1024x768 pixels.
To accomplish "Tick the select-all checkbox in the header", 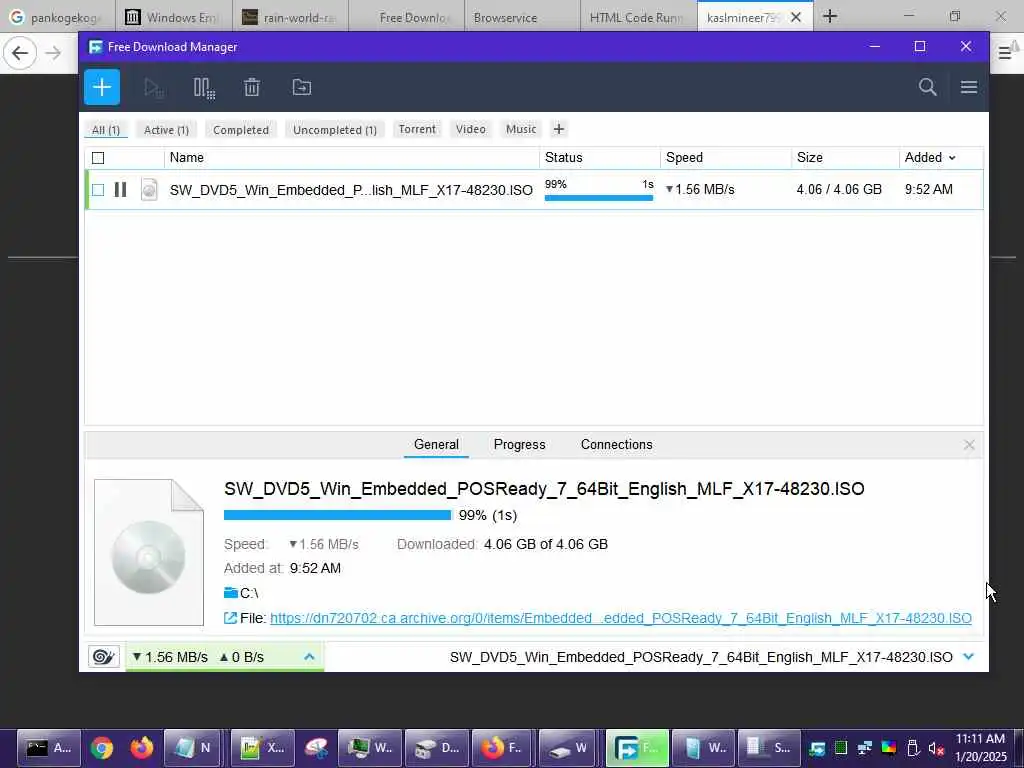I will (x=98, y=158).
